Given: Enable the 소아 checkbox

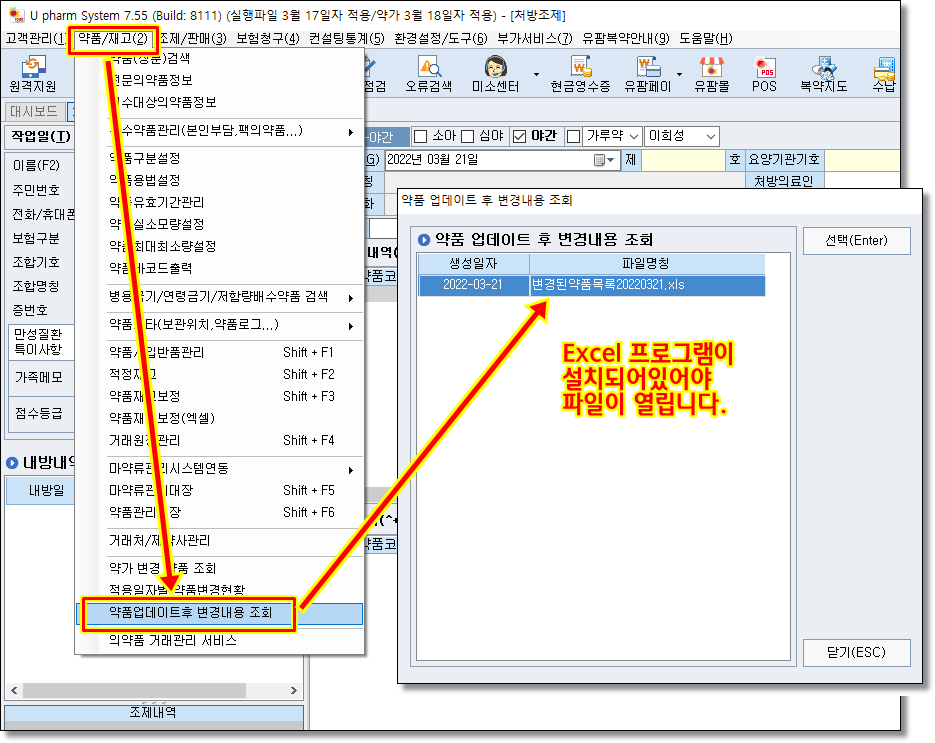Looking at the screenshot, I should point(421,136).
